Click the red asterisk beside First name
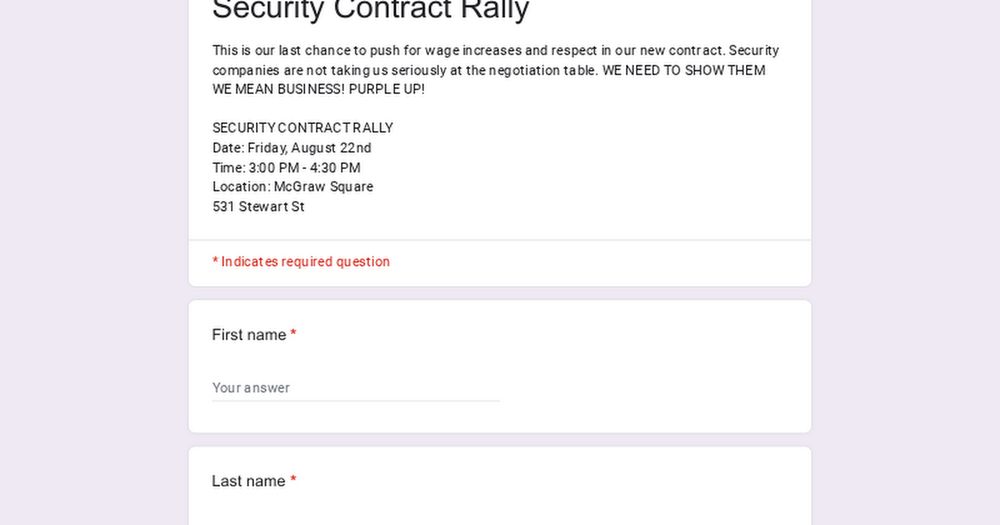Viewport: 1000px width, 525px height. pyautogui.click(x=293, y=334)
